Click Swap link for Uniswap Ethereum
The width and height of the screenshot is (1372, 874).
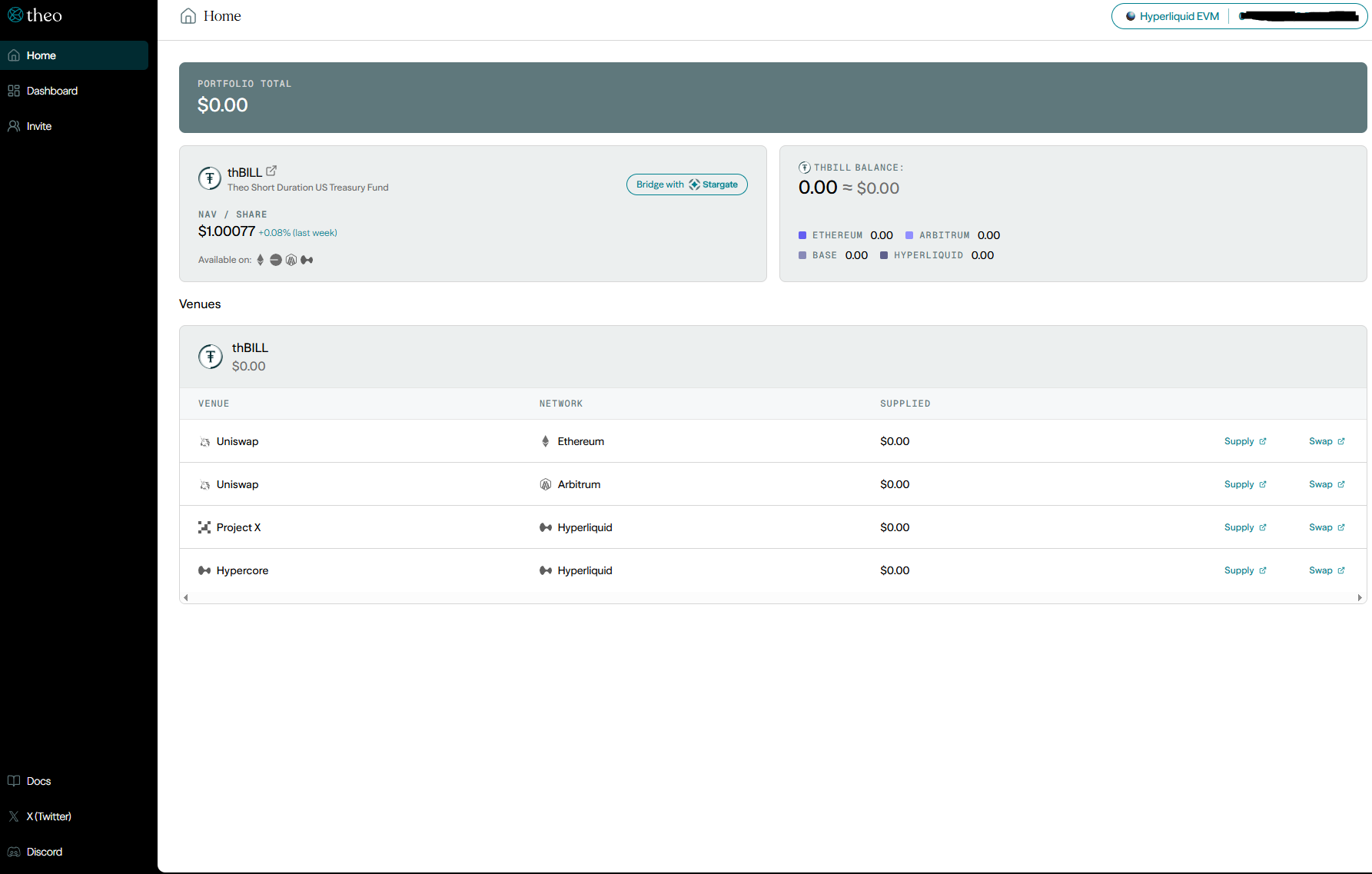[x=1327, y=441]
